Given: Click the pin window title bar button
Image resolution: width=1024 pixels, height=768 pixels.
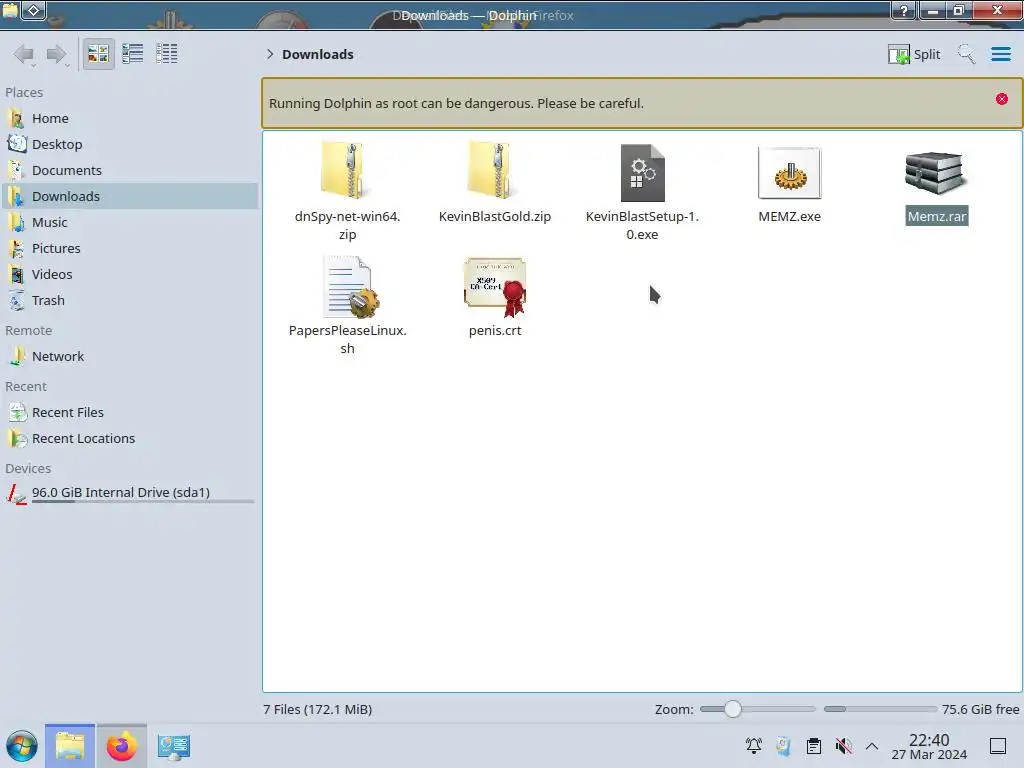Looking at the screenshot, I should click(x=34, y=10).
